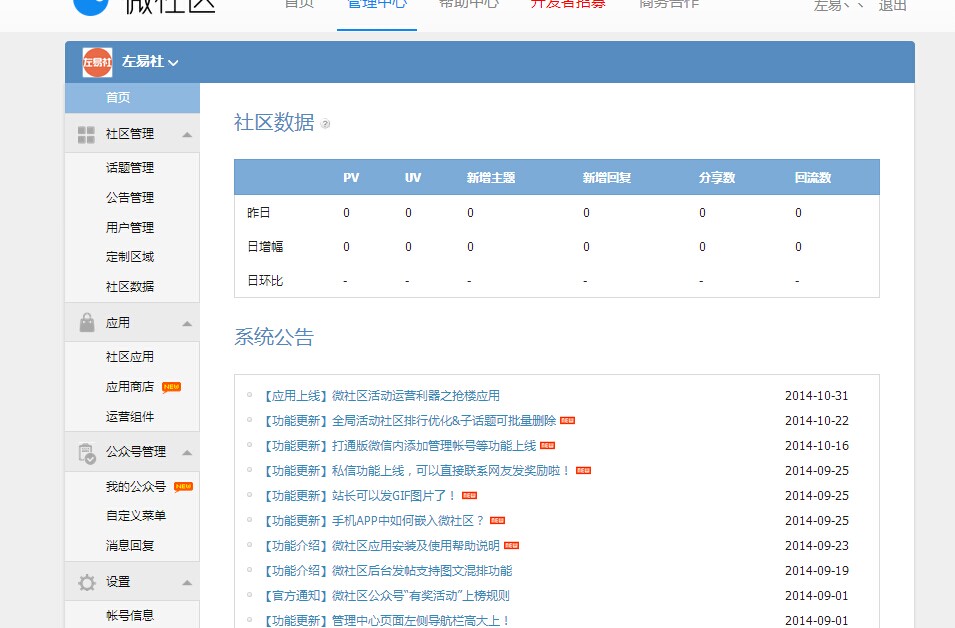Open 话题管理 in the sidebar
Image resolution: width=955 pixels, height=628 pixels.
pos(130,168)
